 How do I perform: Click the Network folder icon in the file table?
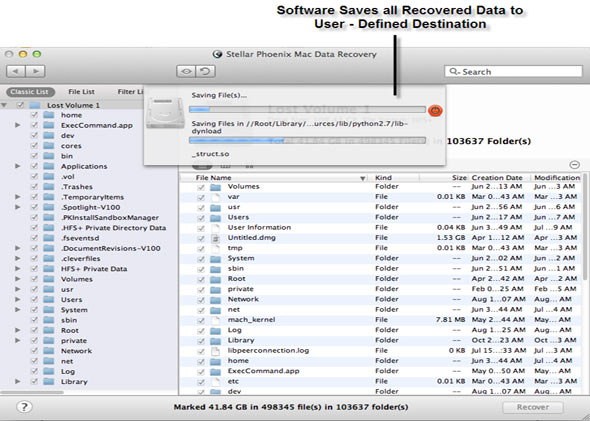tap(215, 300)
